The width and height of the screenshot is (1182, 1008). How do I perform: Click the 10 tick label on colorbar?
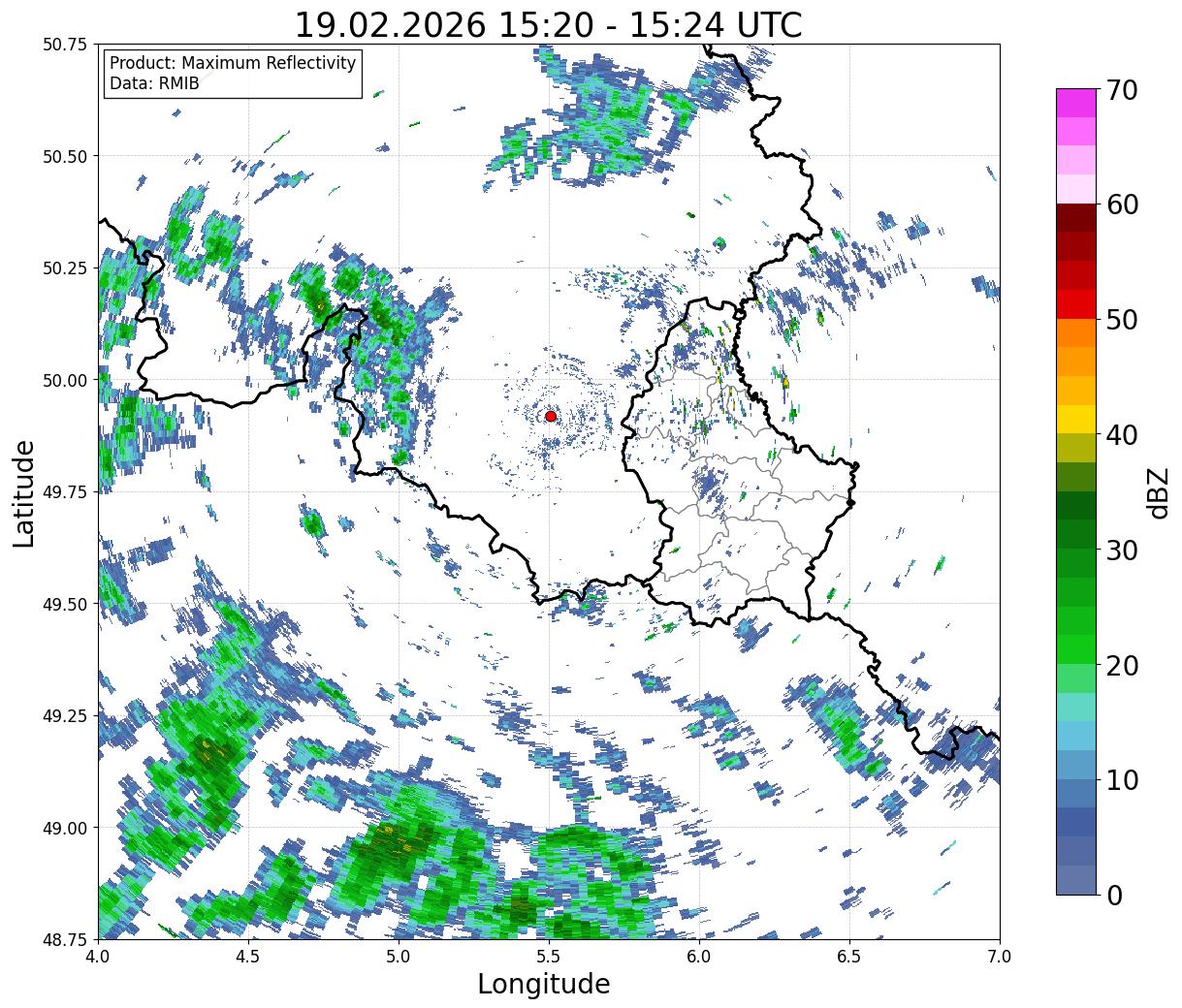(1121, 779)
